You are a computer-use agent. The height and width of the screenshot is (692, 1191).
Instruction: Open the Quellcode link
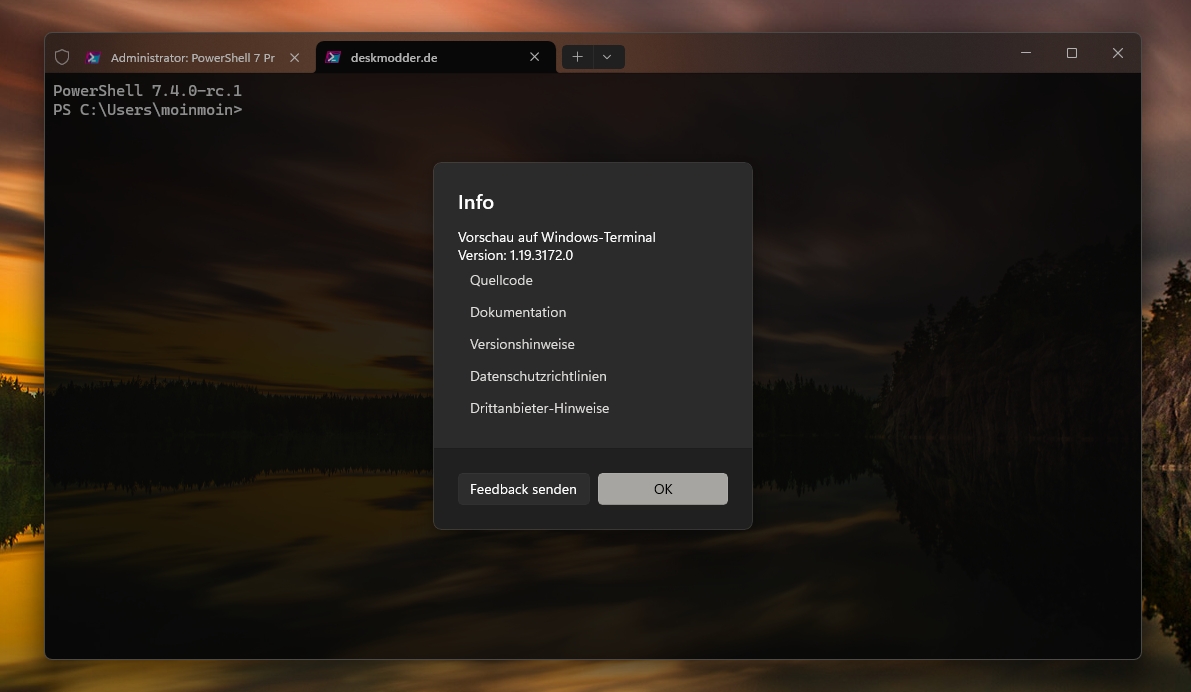(x=501, y=280)
